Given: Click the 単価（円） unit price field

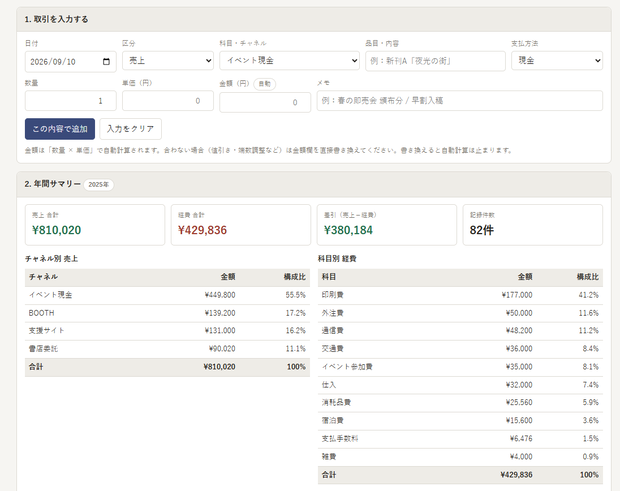Looking at the screenshot, I should point(168,101).
